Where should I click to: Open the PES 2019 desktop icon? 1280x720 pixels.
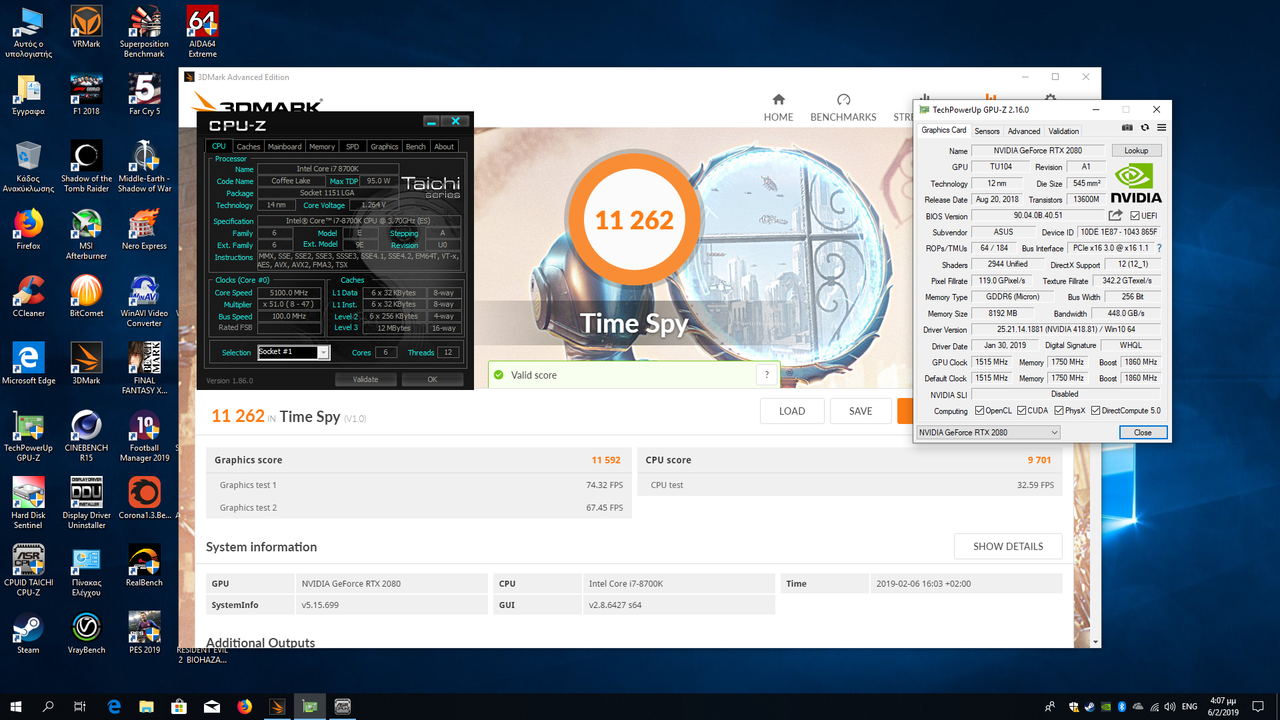(144, 633)
